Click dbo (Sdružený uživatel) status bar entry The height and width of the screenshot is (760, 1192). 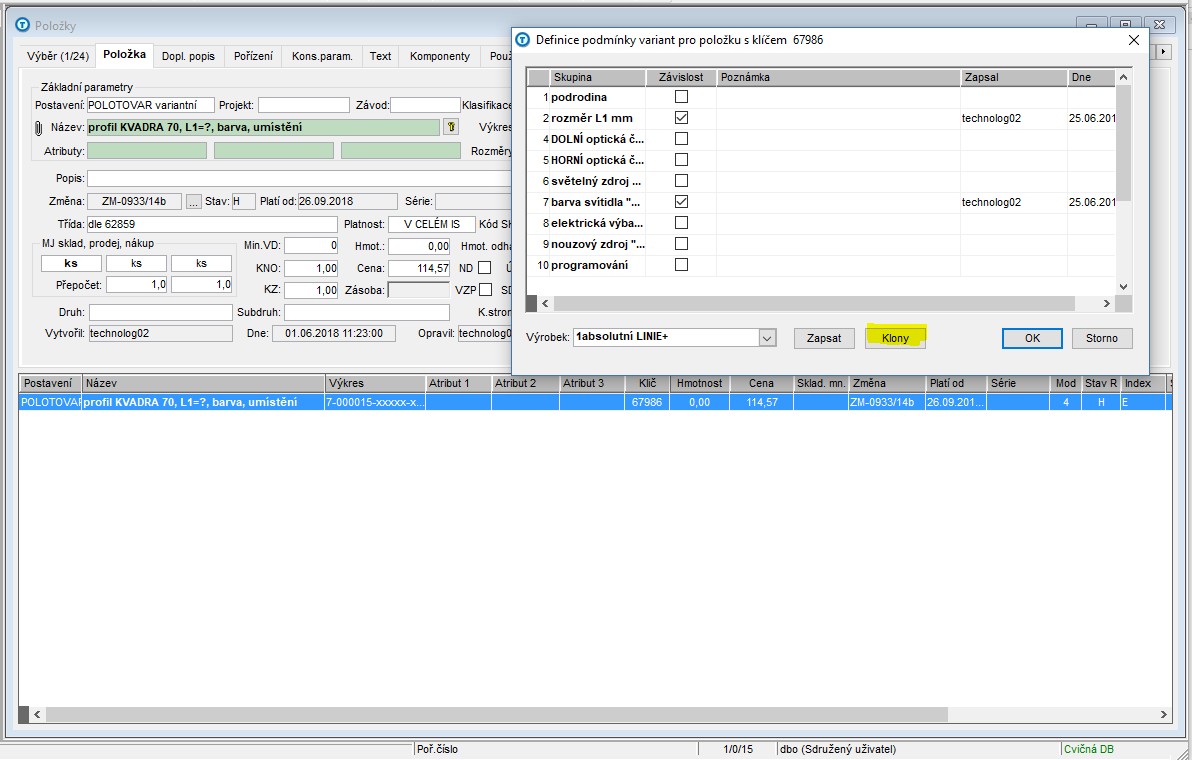pyautogui.click(x=838, y=749)
